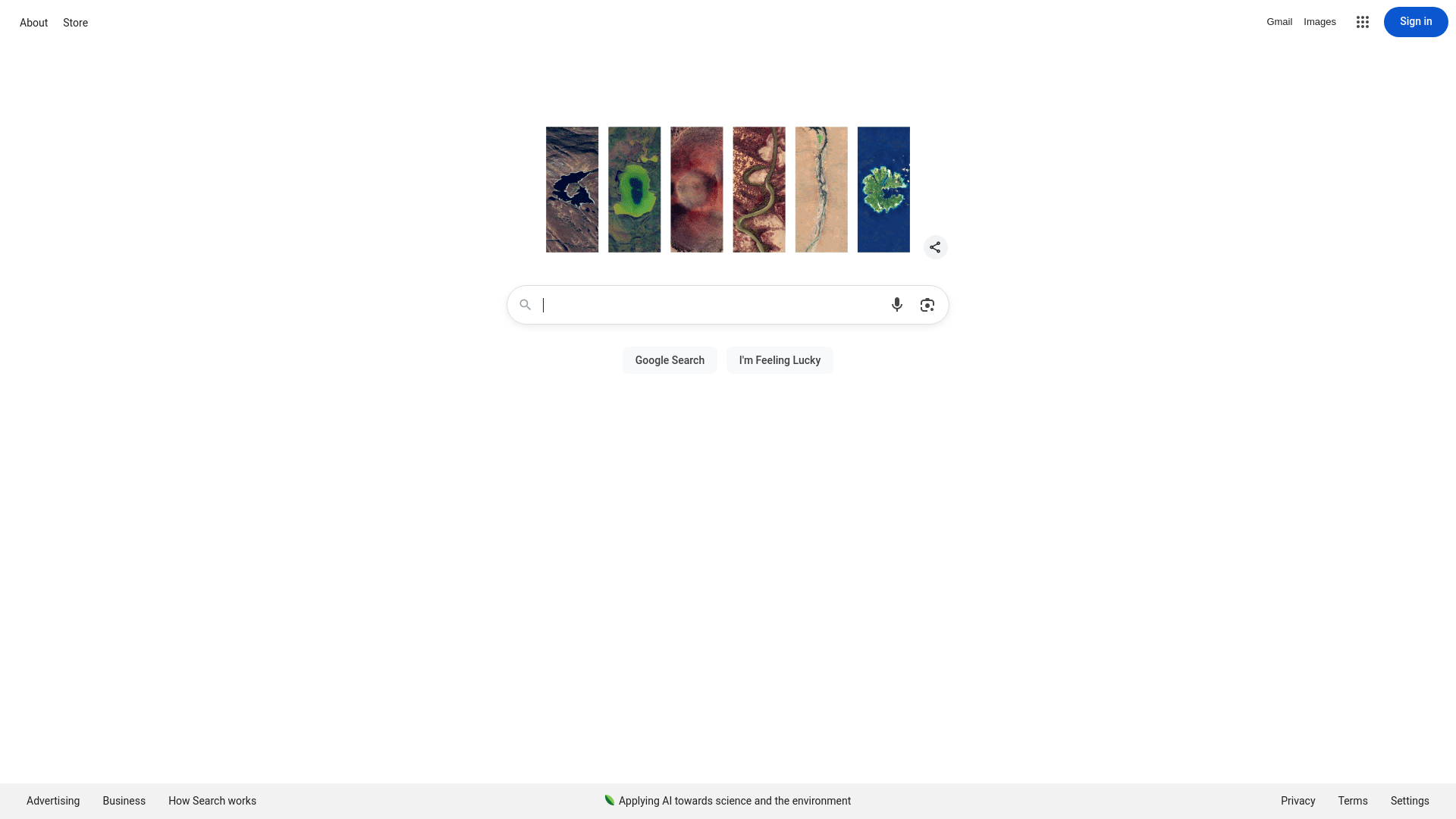
Task: Visit the Google Store link
Action: point(75,23)
